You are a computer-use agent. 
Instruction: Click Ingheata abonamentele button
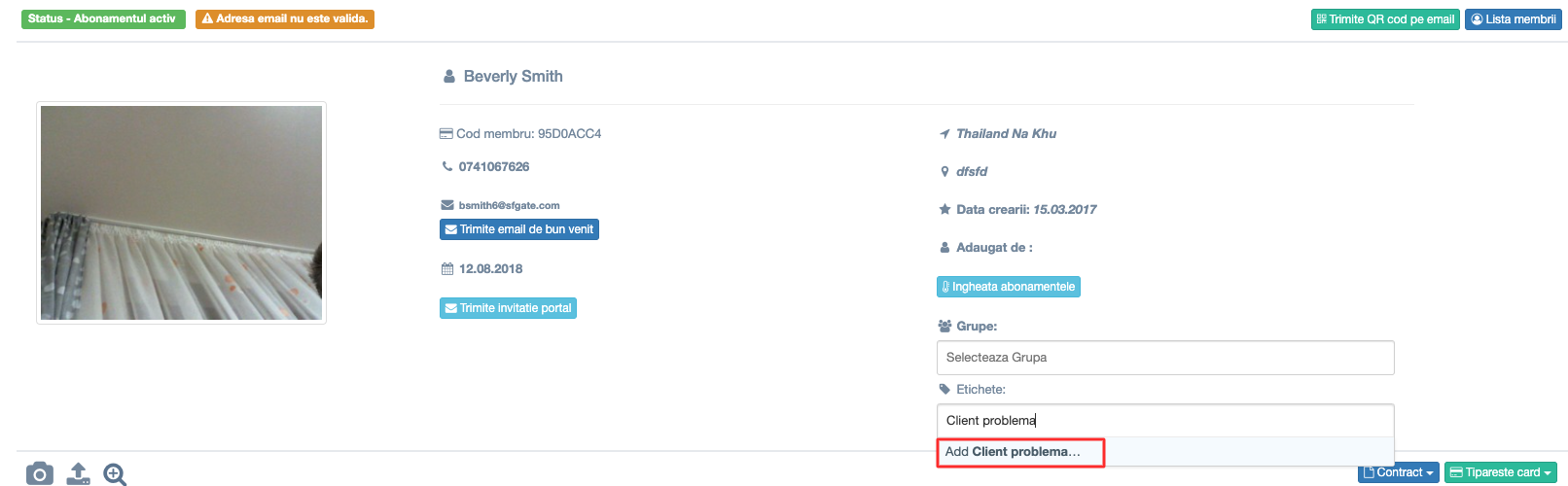pyautogui.click(x=1009, y=287)
